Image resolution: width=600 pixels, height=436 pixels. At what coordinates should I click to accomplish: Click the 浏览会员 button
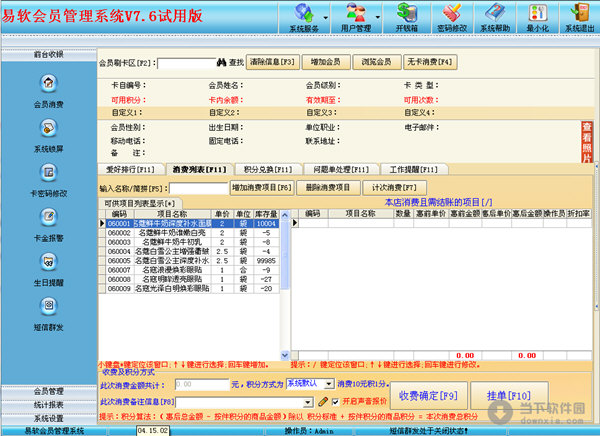click(377, 62)
